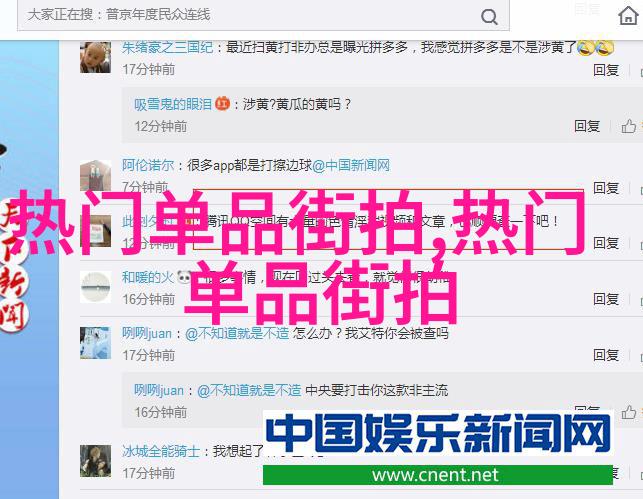Image resolution: width=643 pixels, height=499 pixels.
Task: Click the search magnifier icon
Action: tap(489, 17)
